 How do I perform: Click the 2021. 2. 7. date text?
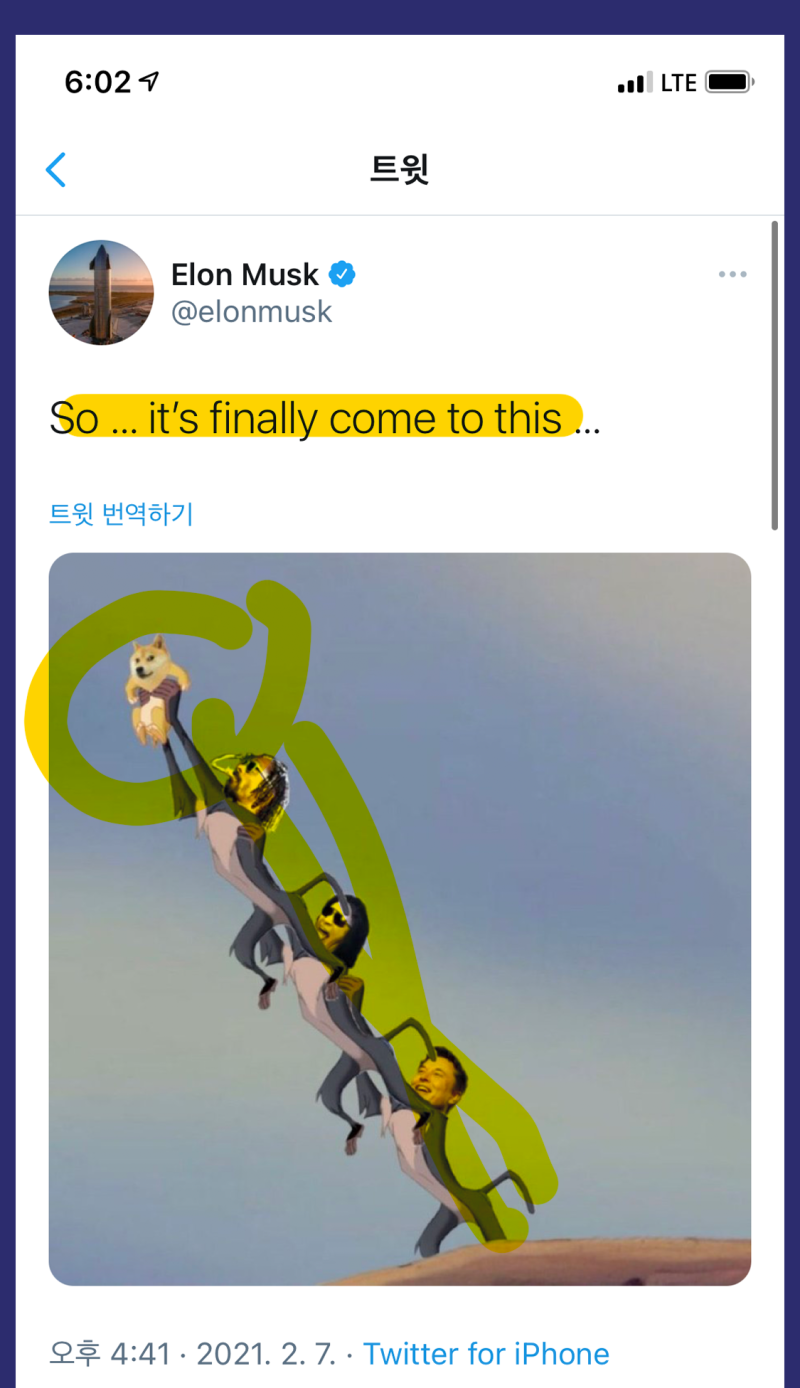tap(266, 1354)
